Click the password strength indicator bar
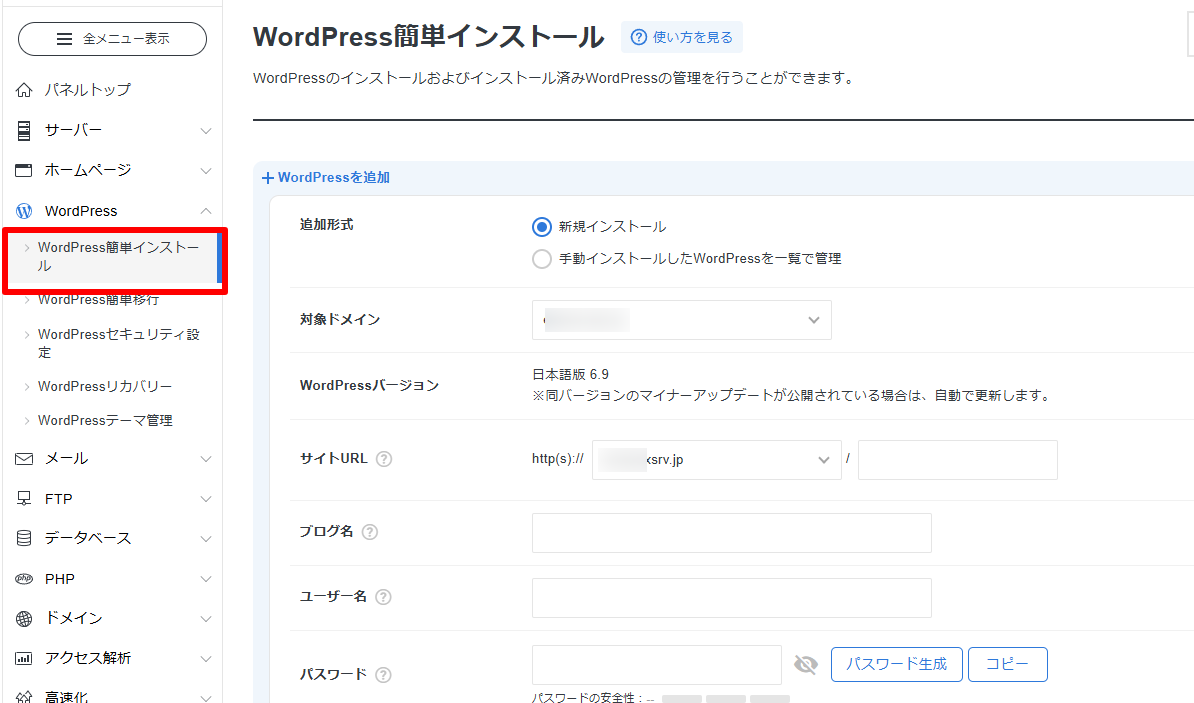This screenshot has width=1194, height=703. coord(727,697)
